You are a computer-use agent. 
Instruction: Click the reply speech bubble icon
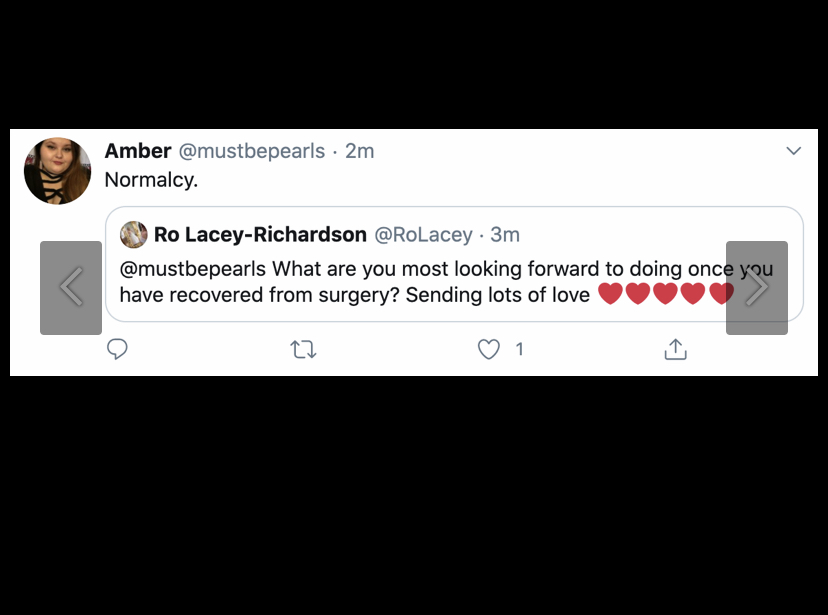[x=117, y=349]
